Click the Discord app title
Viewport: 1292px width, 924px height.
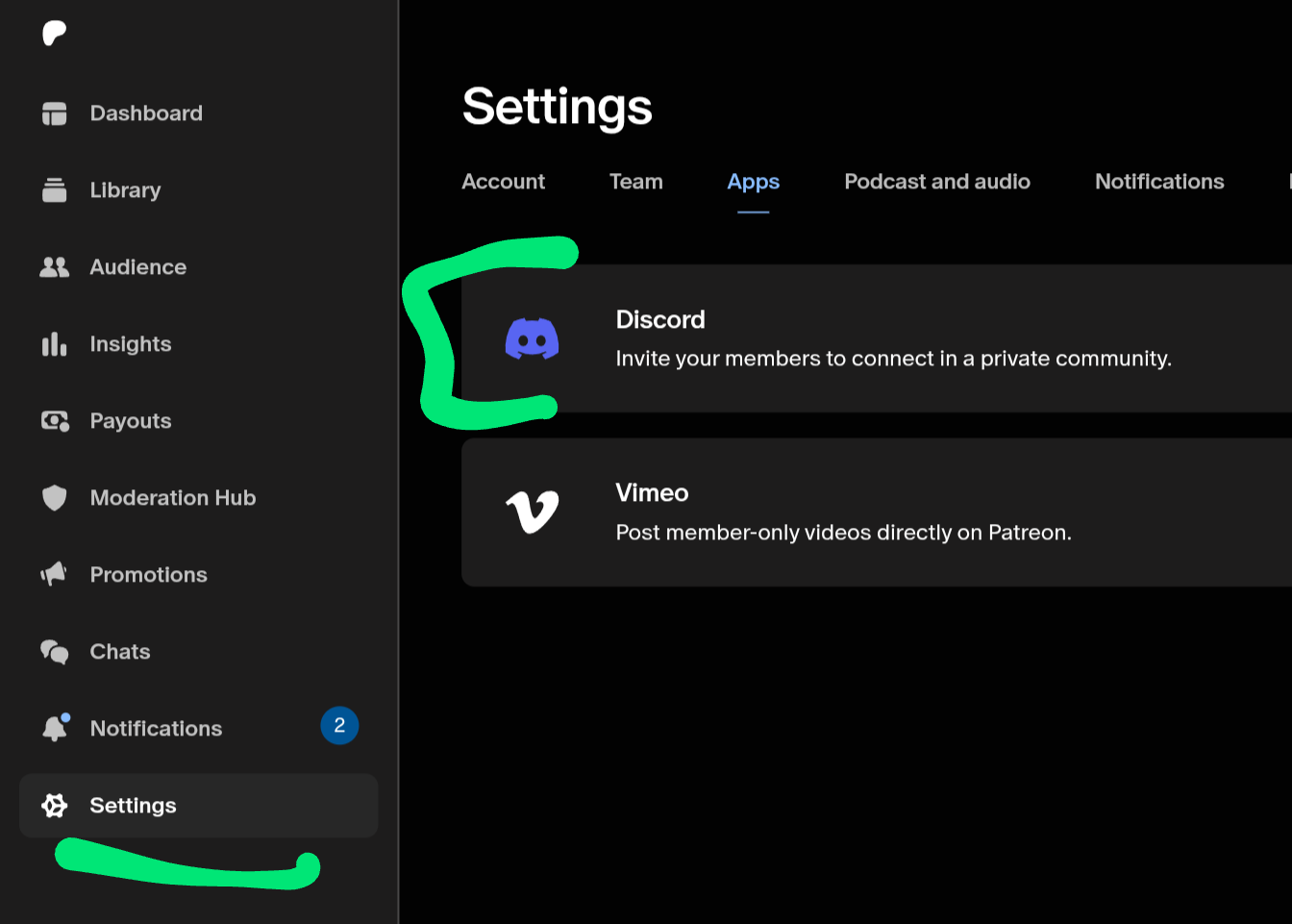pyautogui.click(x=660, y=319)
